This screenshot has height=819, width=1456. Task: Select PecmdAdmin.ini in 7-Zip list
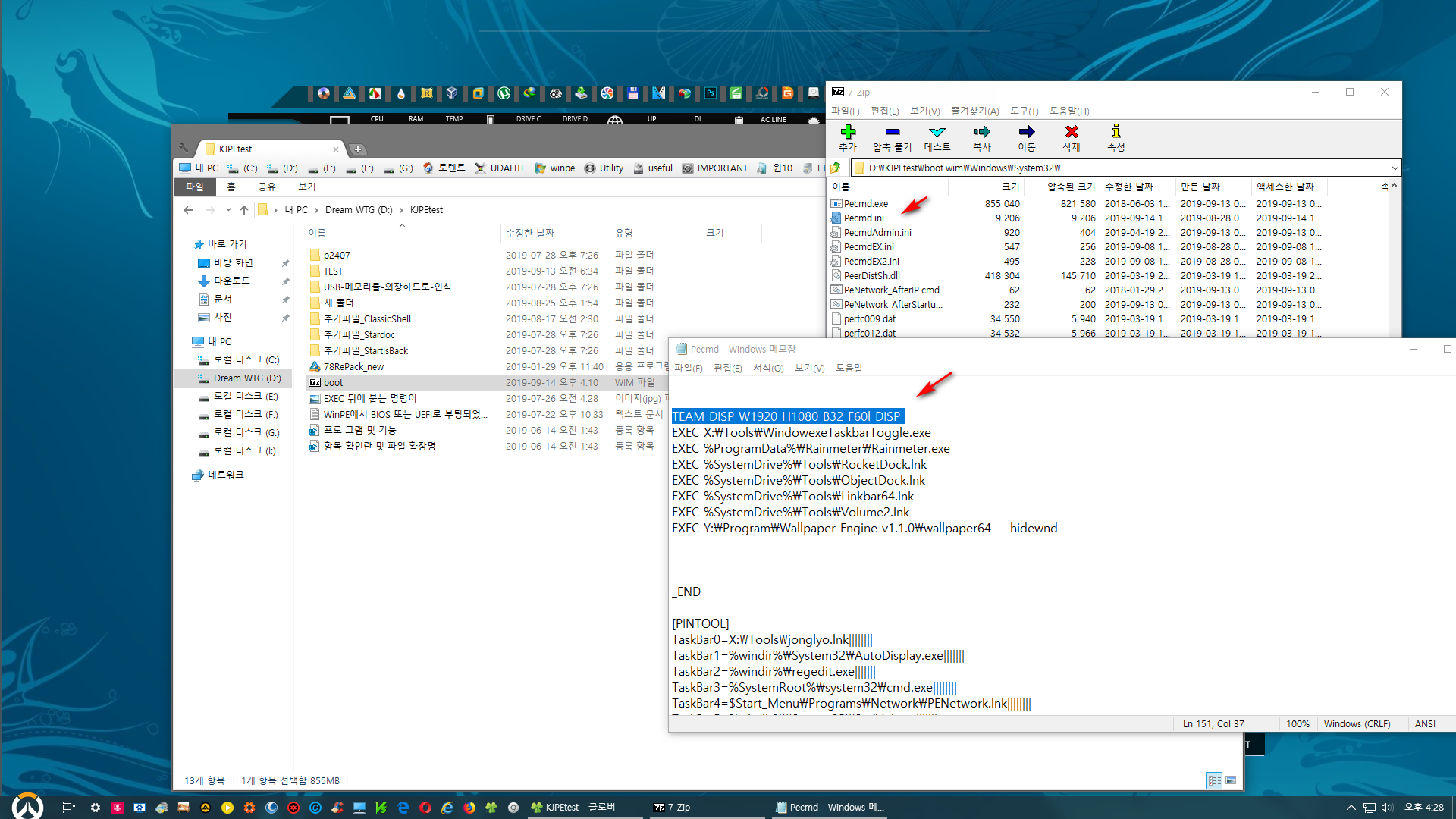[x=877, y=233]
